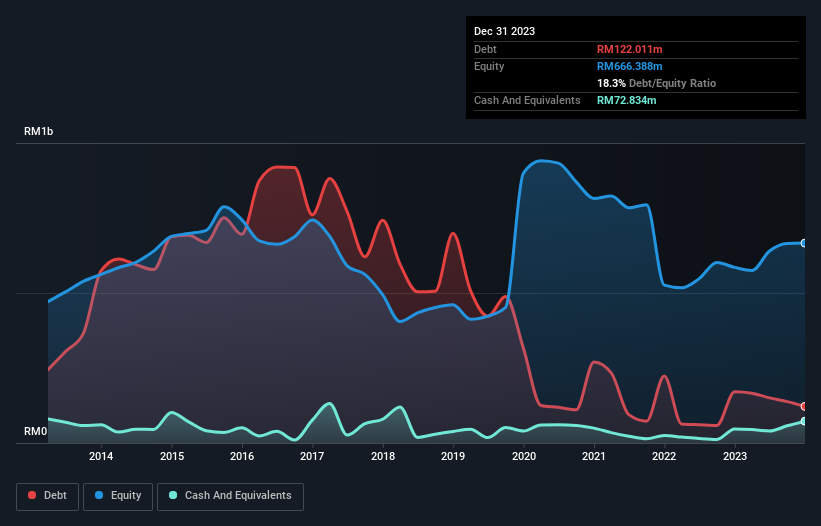Screen dimensions: 821x526
Task: Click the 2023 x-axis label
Action: pos(735,456)
